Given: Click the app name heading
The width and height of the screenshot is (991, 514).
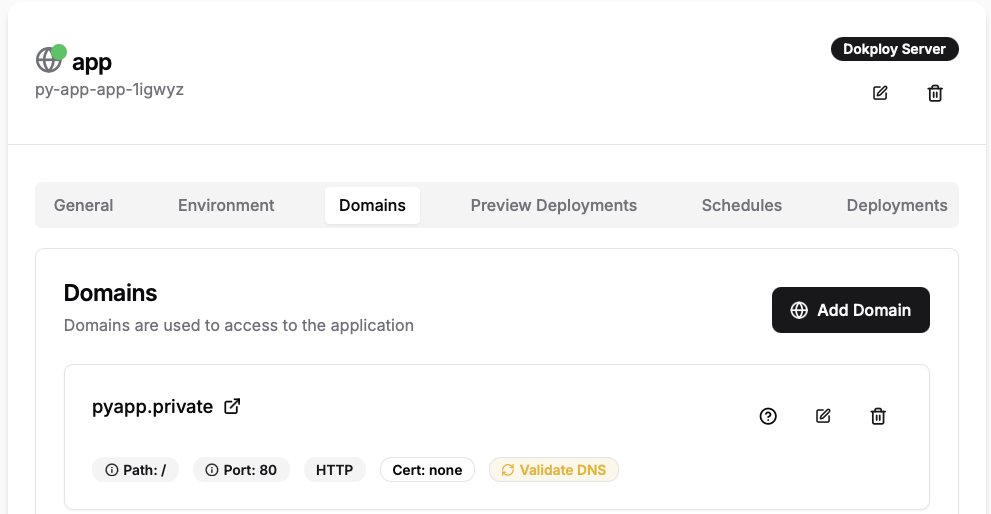Looking at the screenshot, I should coord(92,63).
